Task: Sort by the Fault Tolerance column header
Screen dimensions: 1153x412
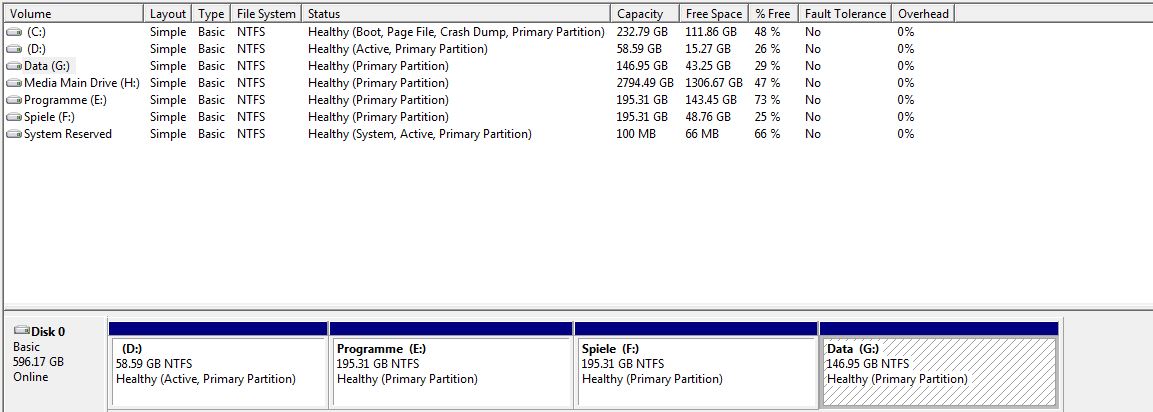Action: pos(845,13)
